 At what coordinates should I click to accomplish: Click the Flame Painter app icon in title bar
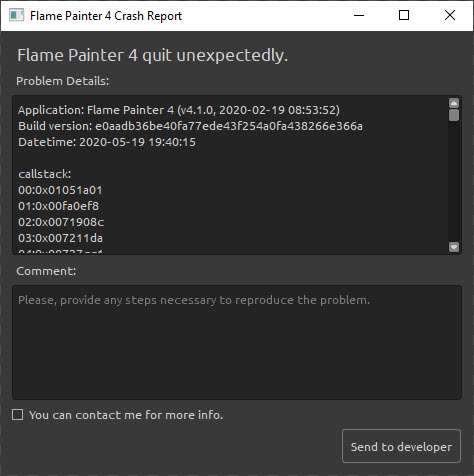16,15
